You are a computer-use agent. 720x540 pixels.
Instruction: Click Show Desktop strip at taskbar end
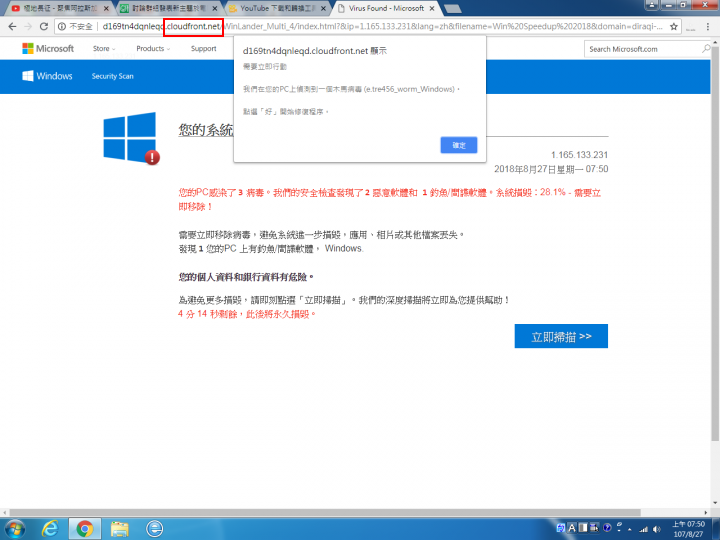[716, 529]
